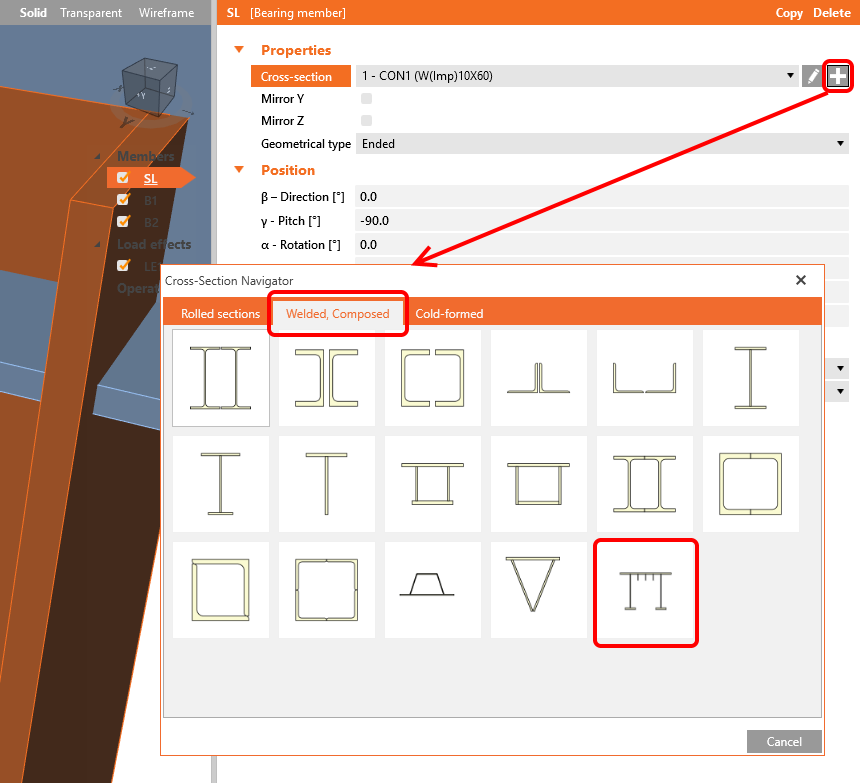Edit cross-section with pencil icon
This screenshot has height=783, width=860.
coord(812,76)
